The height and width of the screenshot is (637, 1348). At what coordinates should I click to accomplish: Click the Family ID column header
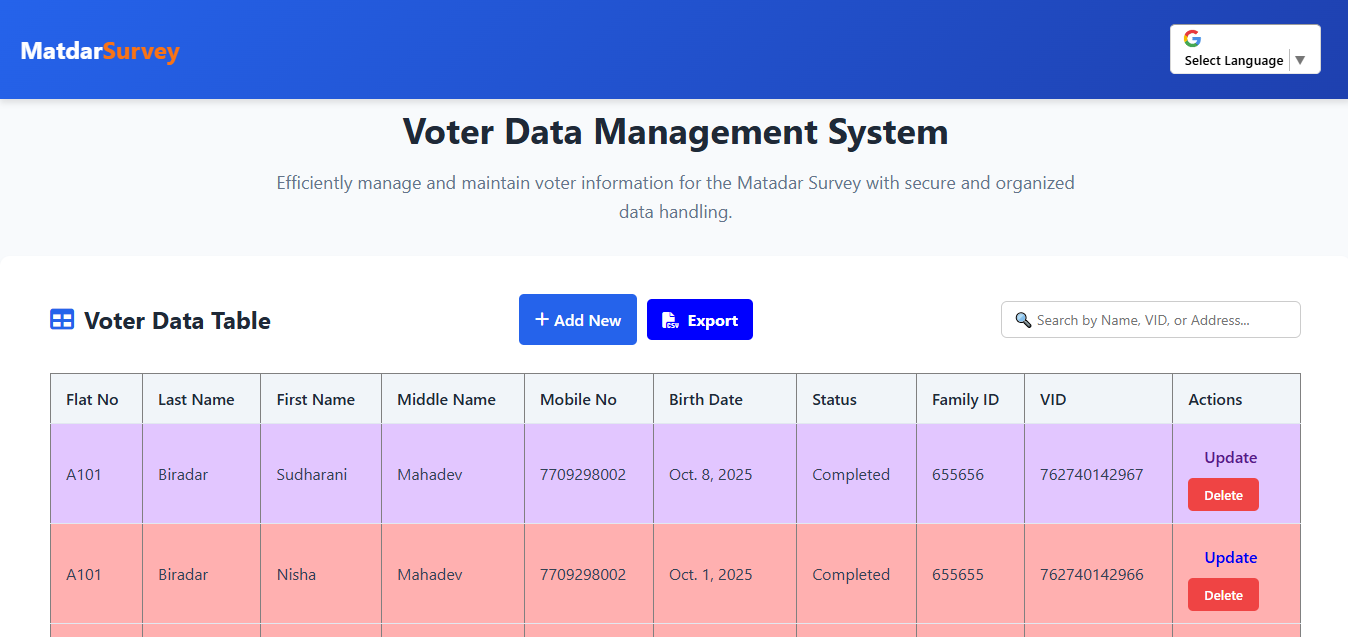pos(965,399)
